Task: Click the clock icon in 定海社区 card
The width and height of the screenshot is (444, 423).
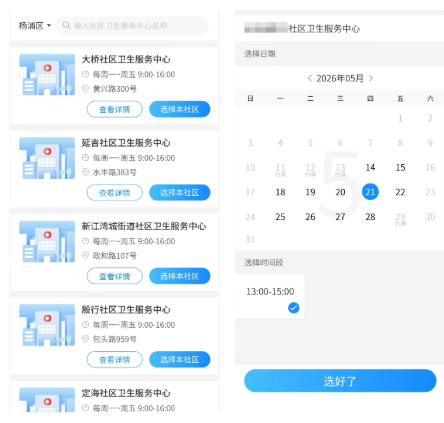Action: [x=86, y=408]
